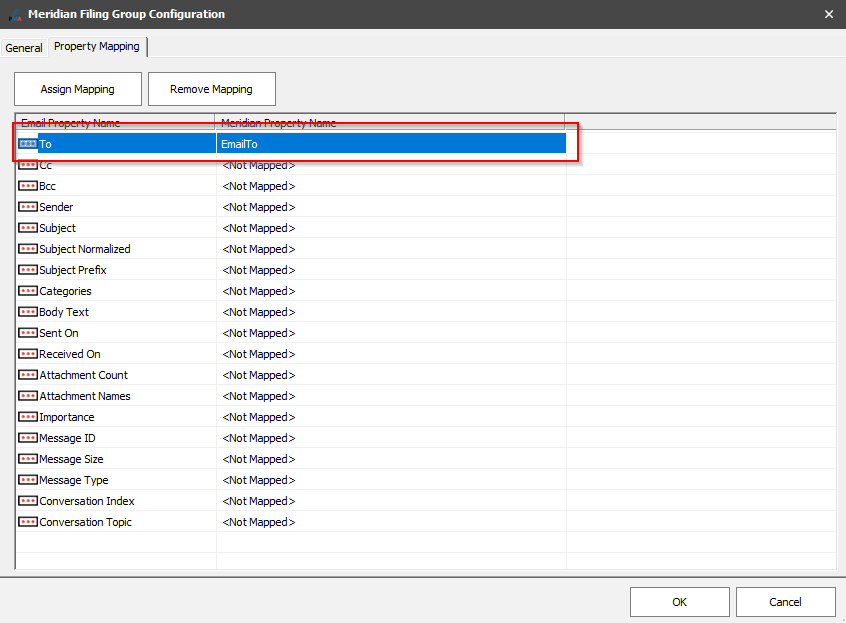The image size is (846, 623).
Task: Click the Meridian app icon in title bar
Action: [15, 15]
